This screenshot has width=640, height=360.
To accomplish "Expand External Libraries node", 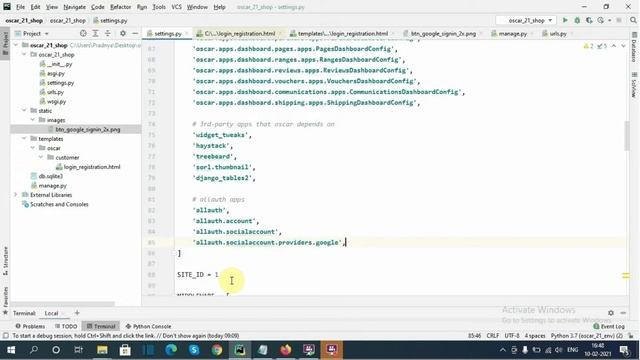I will click(x=16, y=195).
